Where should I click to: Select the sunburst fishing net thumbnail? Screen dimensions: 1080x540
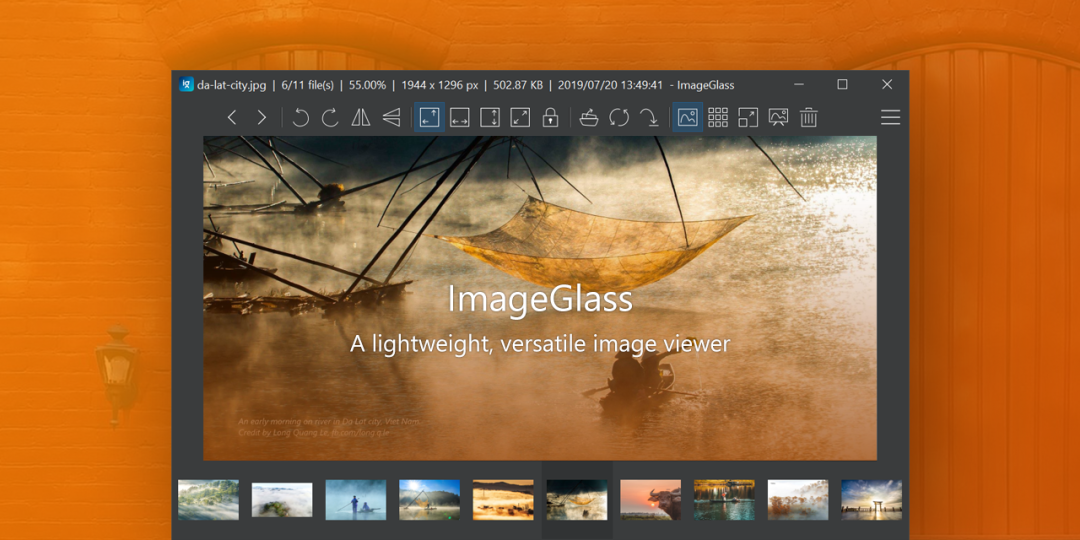(x=430, y=500)
